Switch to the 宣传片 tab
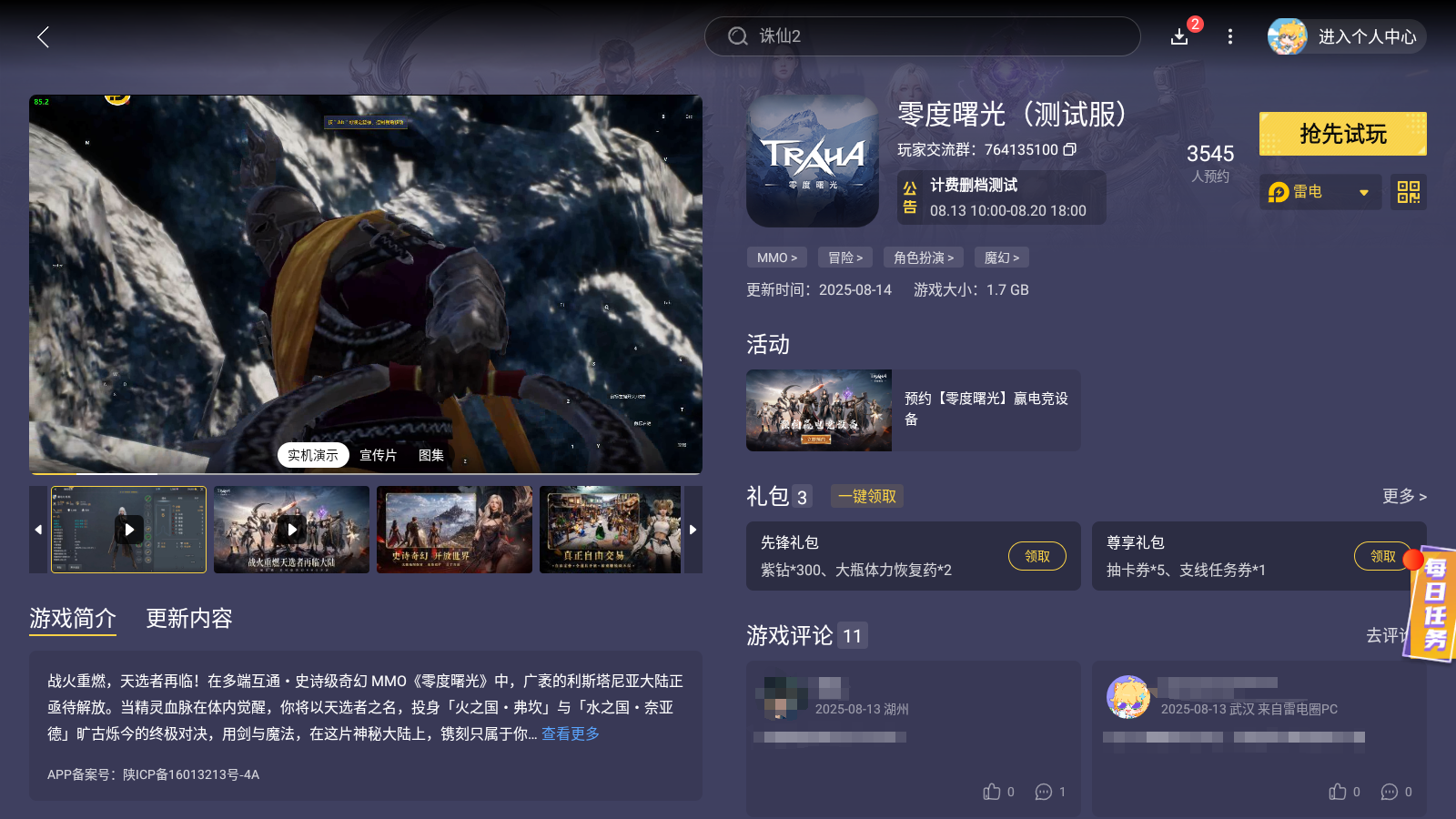The height and width of the screenshot is (819, 1456). tap(379, 455)
